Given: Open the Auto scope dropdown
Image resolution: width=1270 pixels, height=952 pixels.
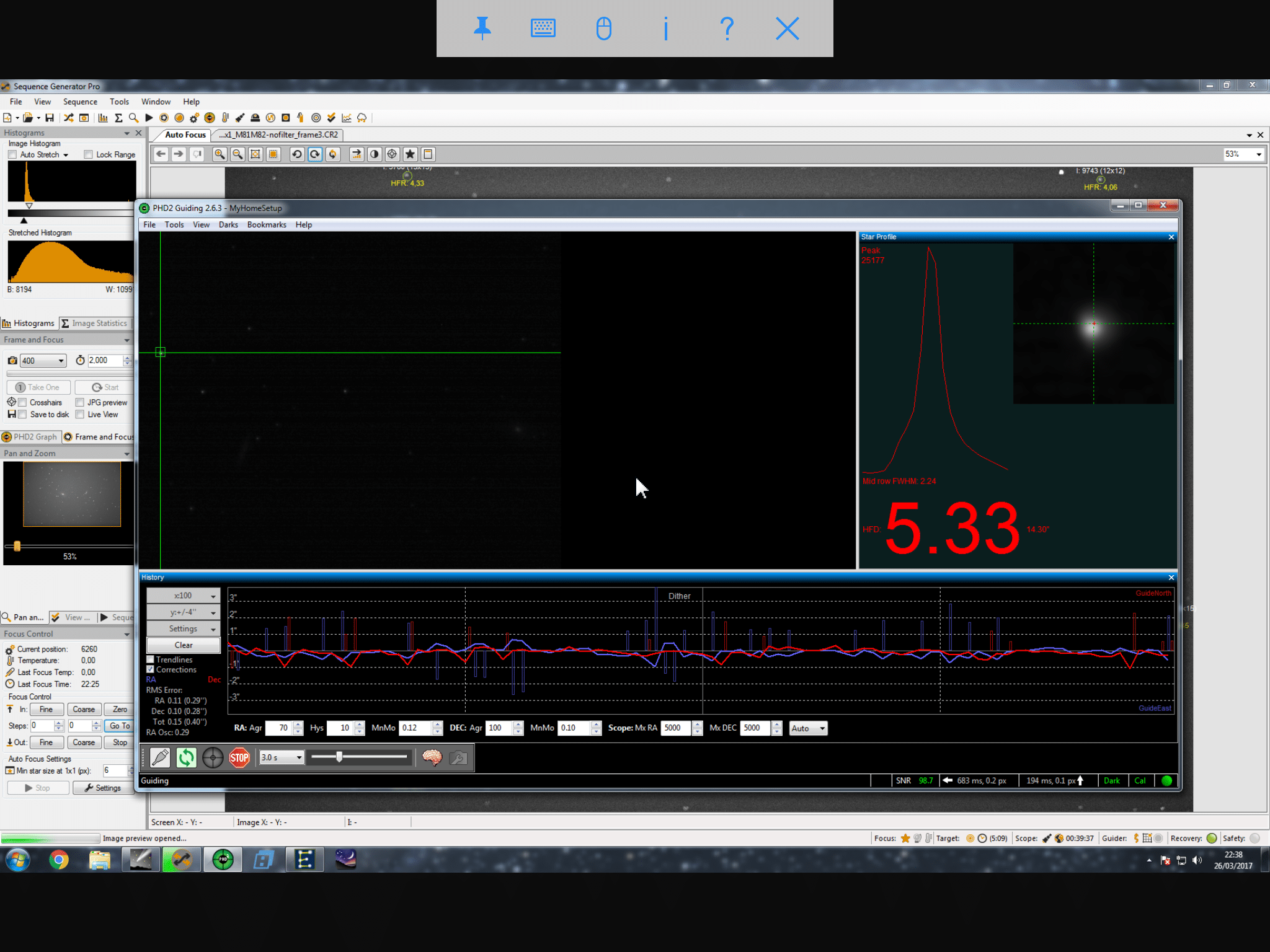Looking at the screenshot, I should point(808,728).
